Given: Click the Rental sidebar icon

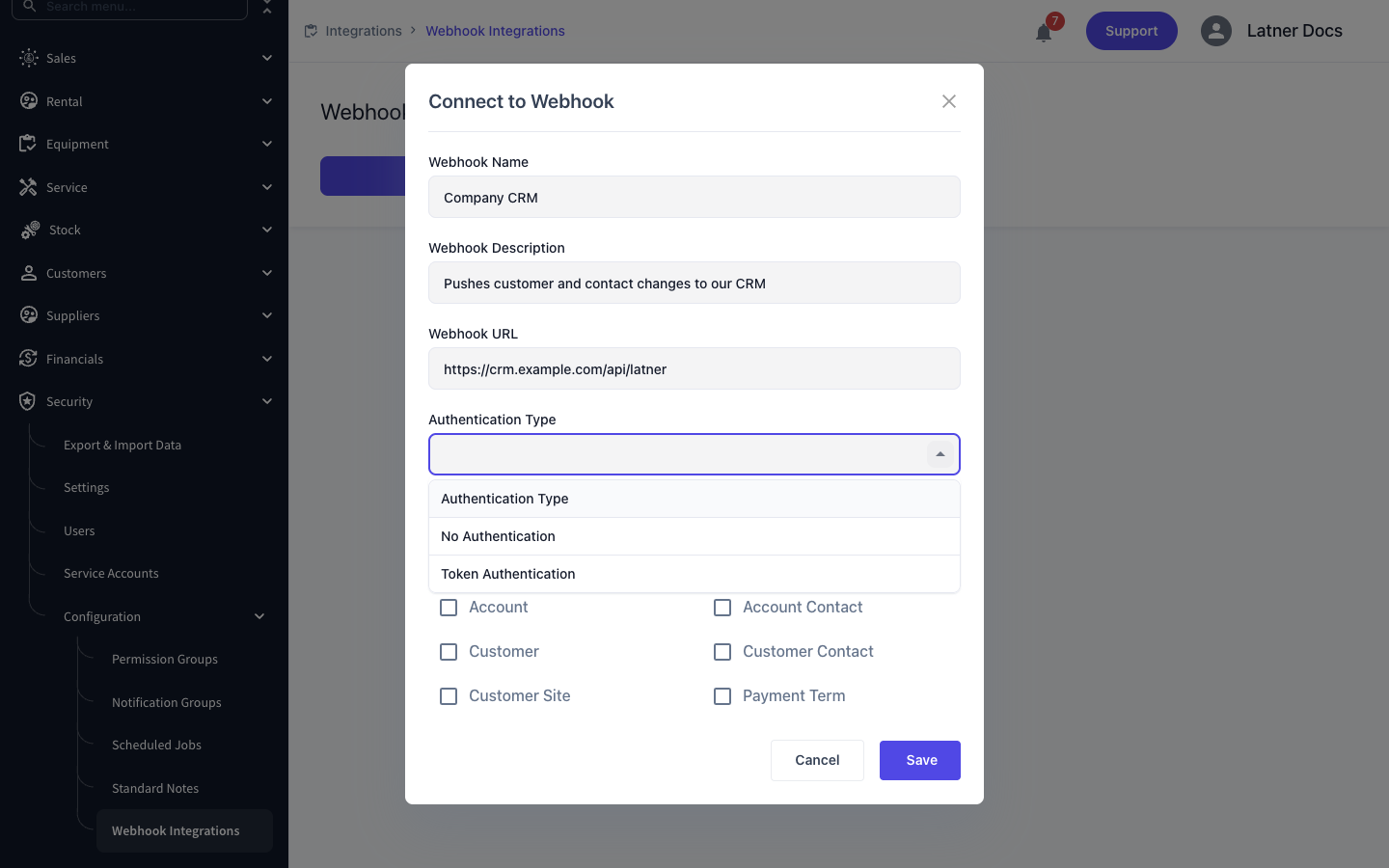Looking at the screenshot, I should tap(29, 101).
